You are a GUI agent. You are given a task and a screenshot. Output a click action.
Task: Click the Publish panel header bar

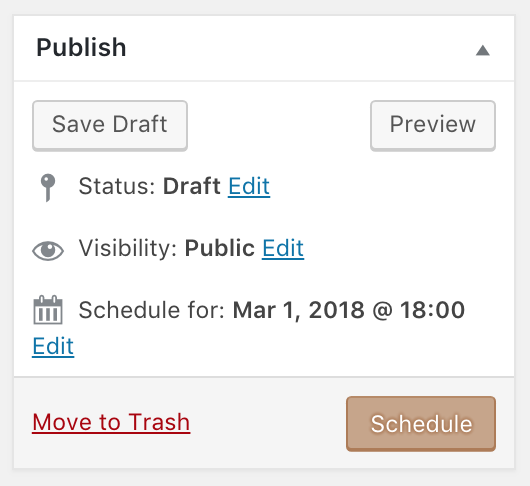264,48
